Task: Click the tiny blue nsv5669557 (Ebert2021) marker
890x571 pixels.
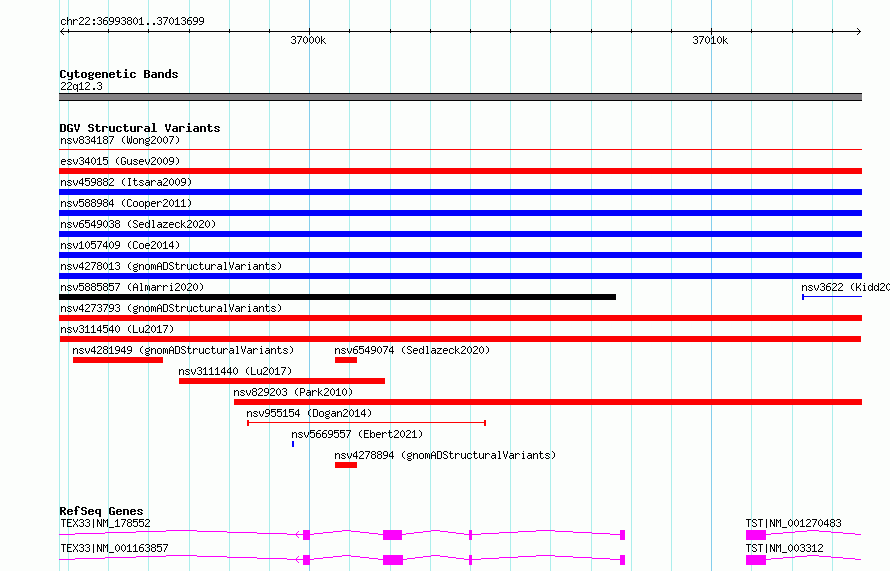Action: tap(293, 444)
